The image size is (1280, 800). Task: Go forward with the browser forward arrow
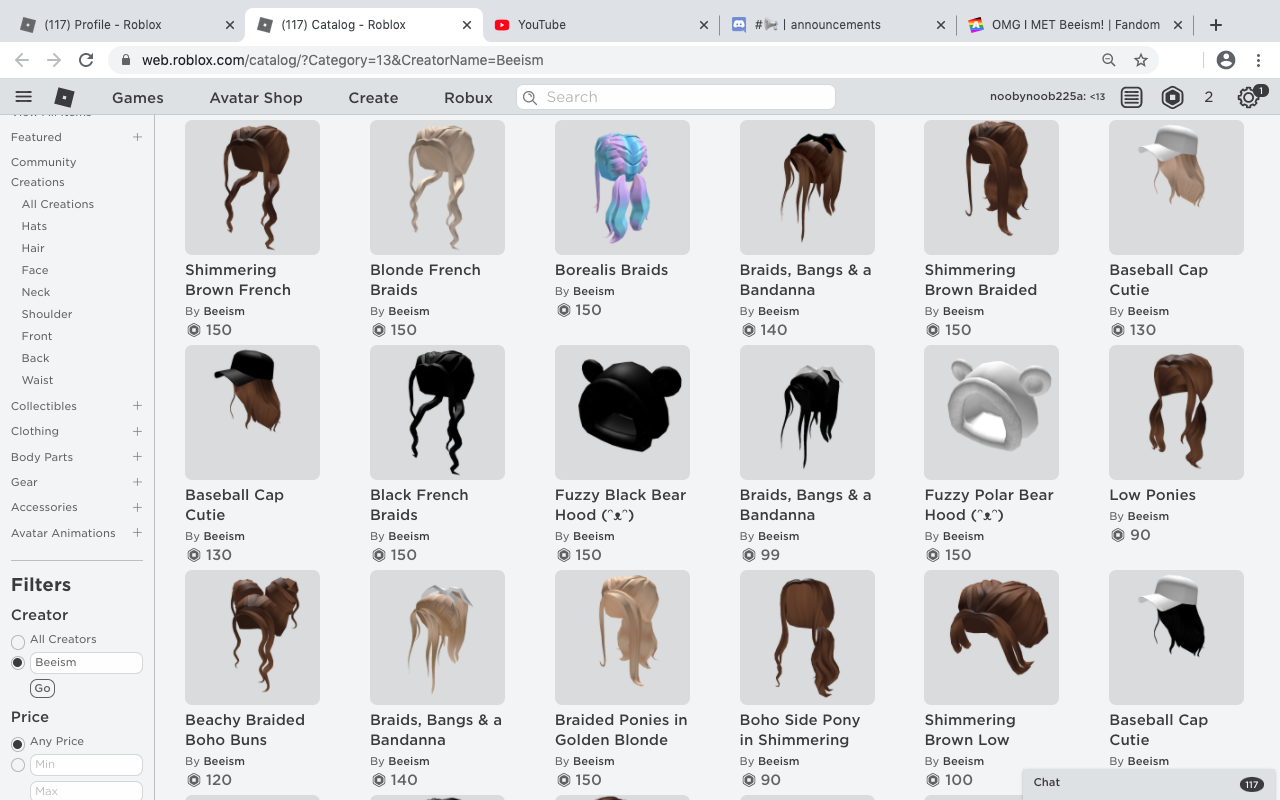pos(54,60)
